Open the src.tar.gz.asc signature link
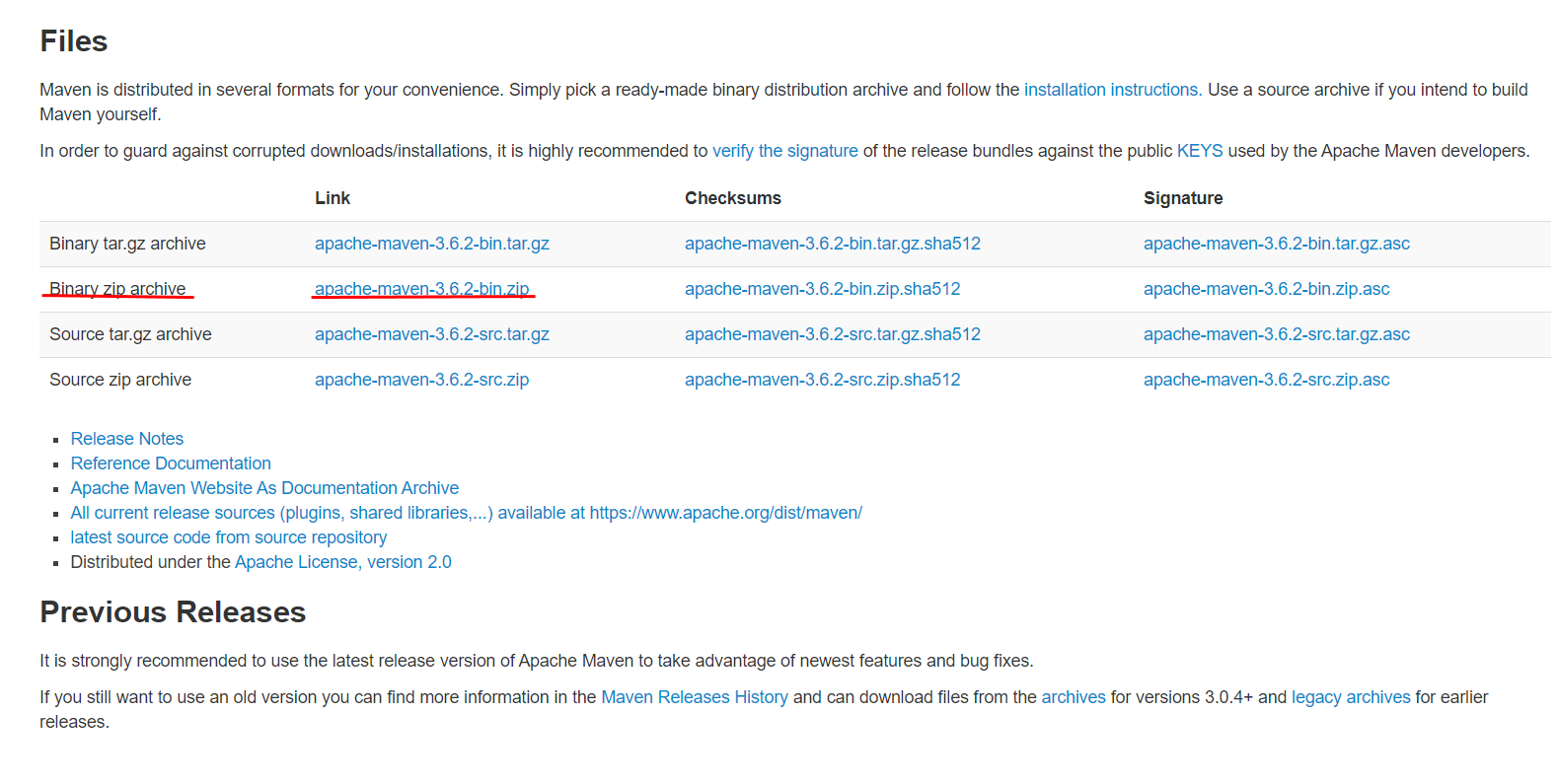This screenshot has height=784, width=1558. click(1277, 334)
